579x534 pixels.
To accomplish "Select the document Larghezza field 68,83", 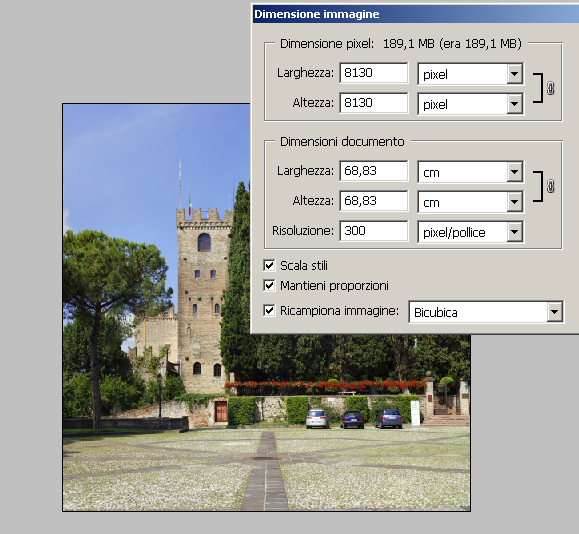I will pos(374,170).
